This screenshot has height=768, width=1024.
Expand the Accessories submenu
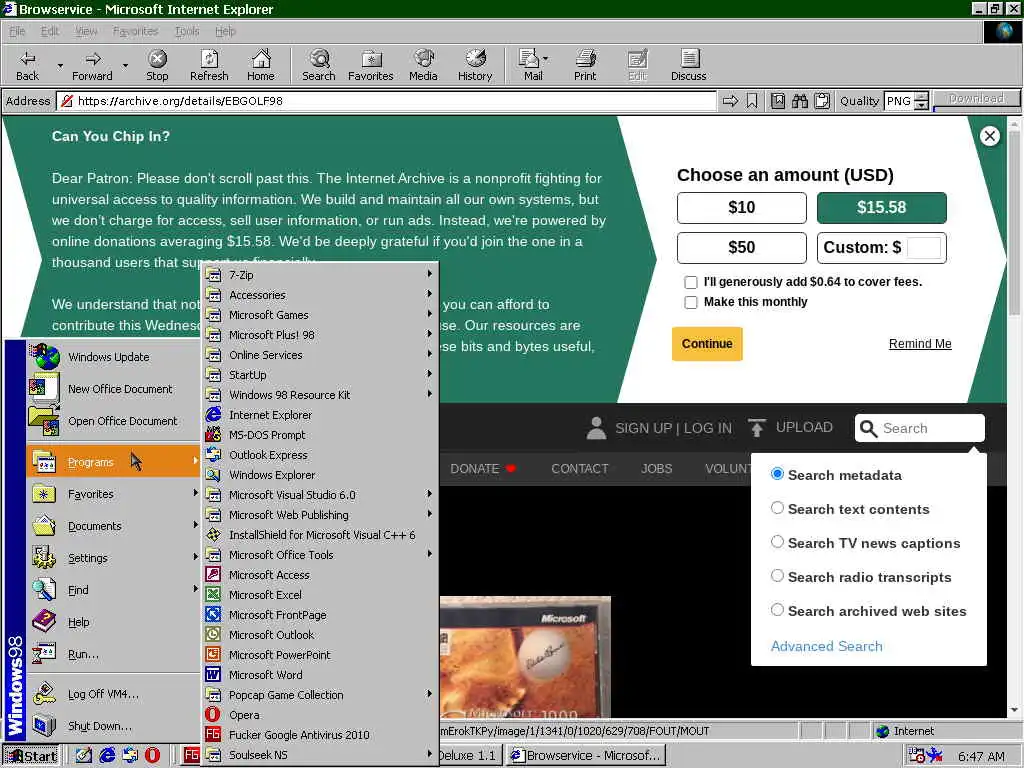pos(320,295)
